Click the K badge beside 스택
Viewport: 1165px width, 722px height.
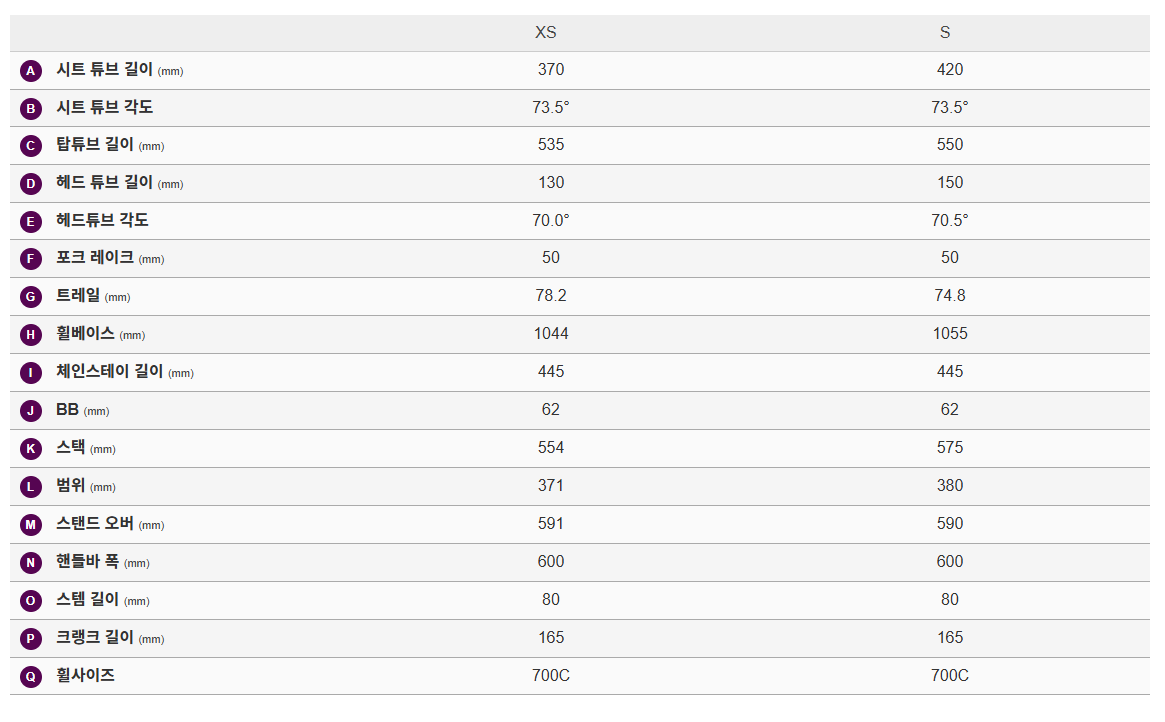coord(31,449)
